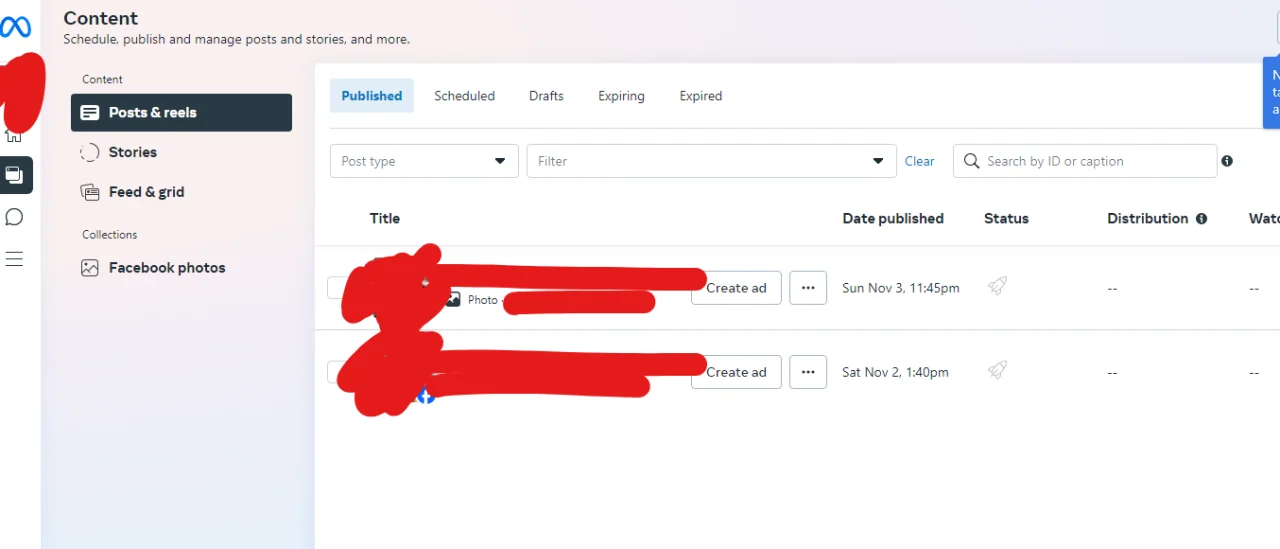
Task: Click the Collections section label
Action: (110, 235)
